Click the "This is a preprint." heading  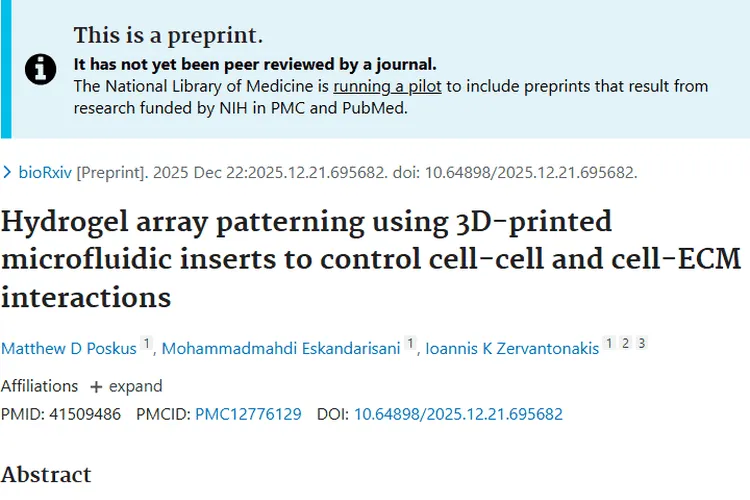(168, 37)
